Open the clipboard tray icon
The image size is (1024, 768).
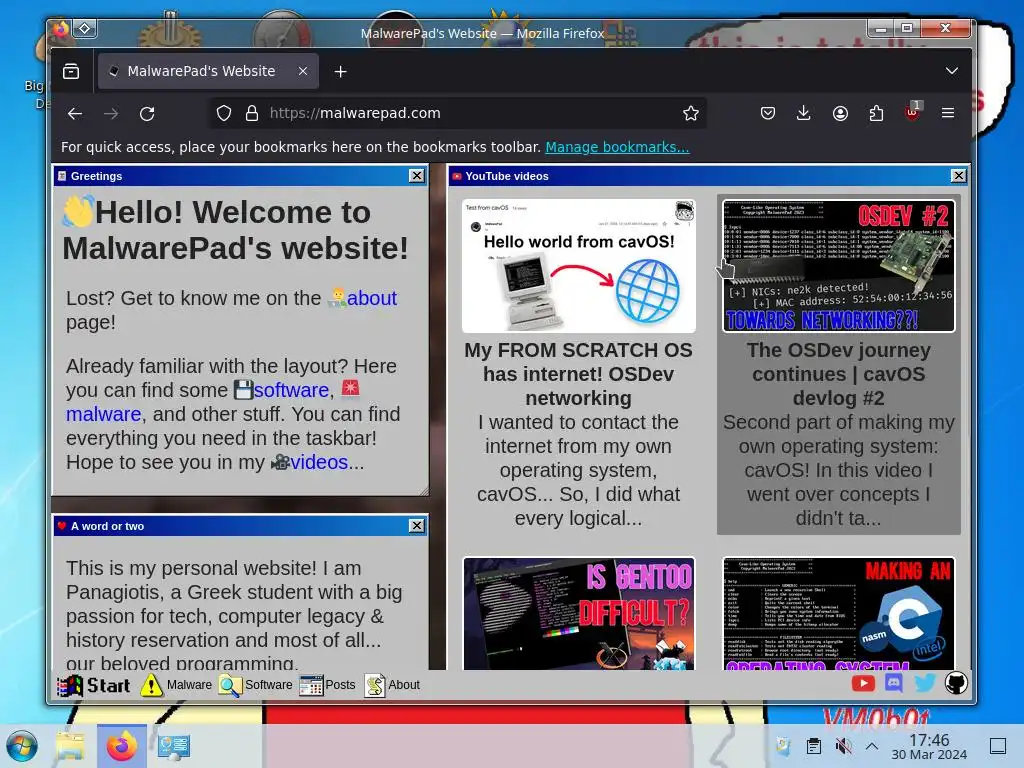click(x=814, y=746)
